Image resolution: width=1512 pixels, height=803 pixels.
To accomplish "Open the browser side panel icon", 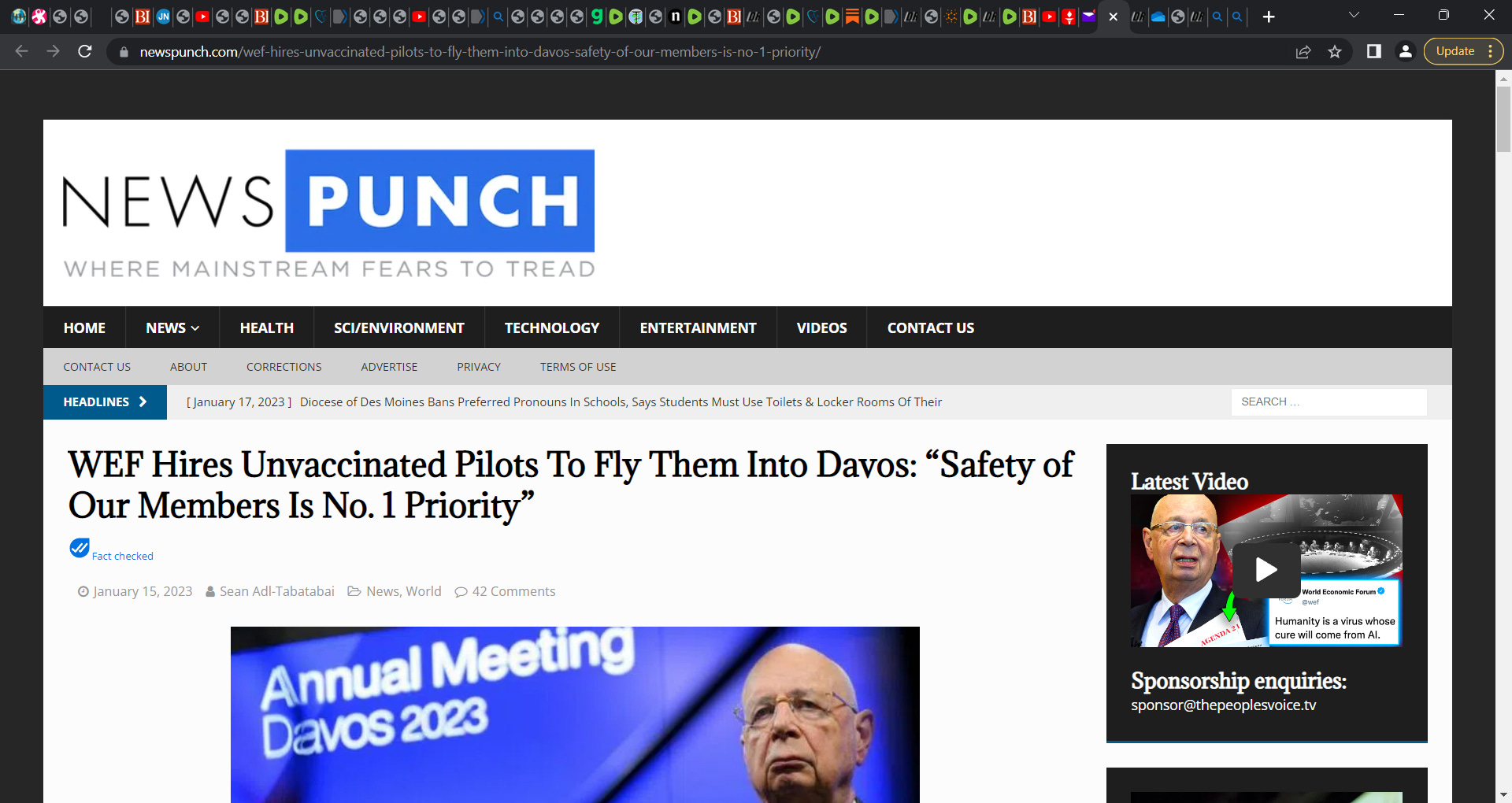I will [1374, 51].
